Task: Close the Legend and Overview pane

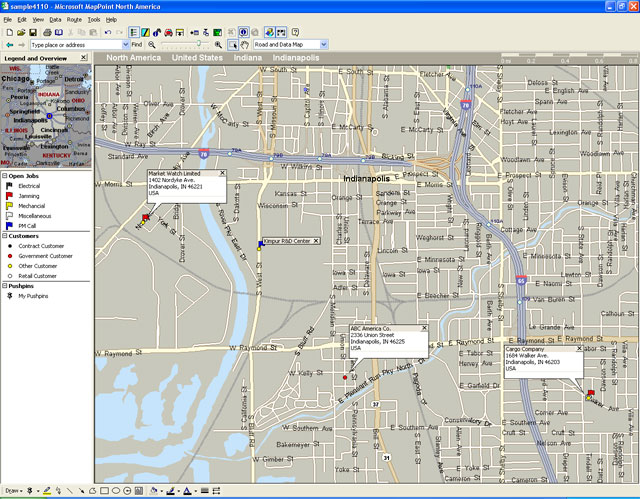Action: coord(84,58)
